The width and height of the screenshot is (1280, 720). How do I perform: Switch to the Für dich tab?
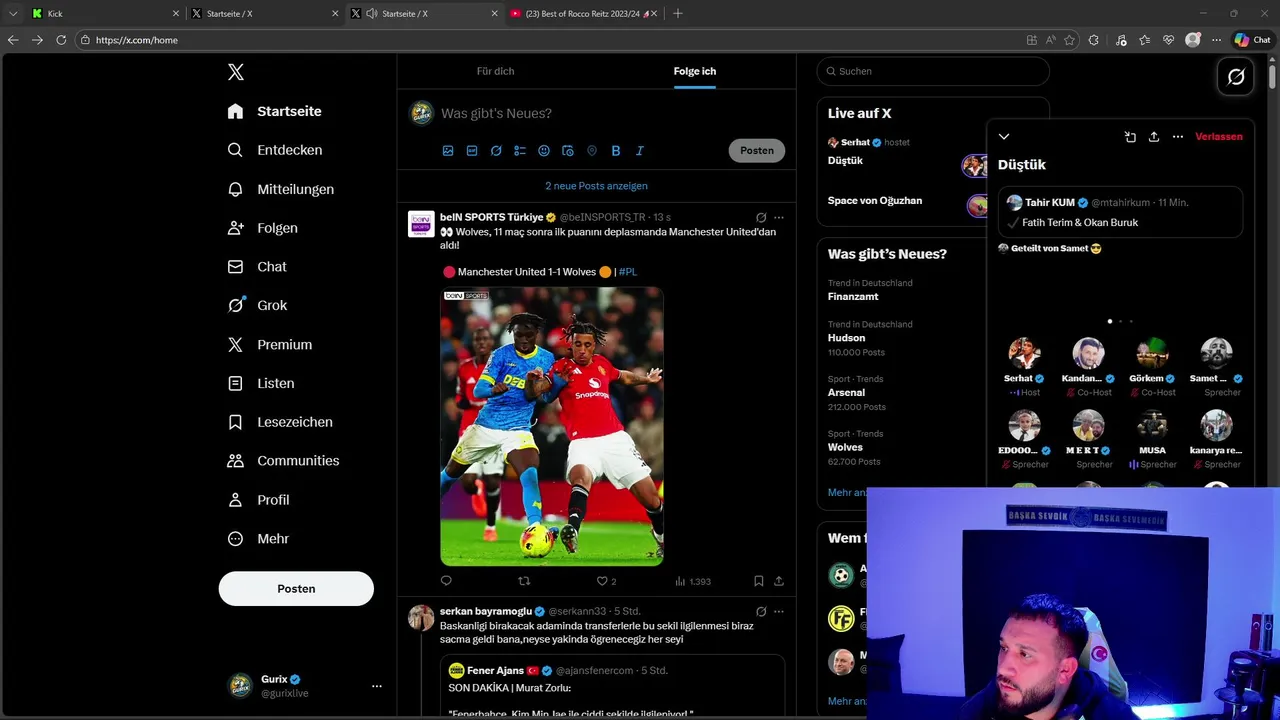pos(495,71)
